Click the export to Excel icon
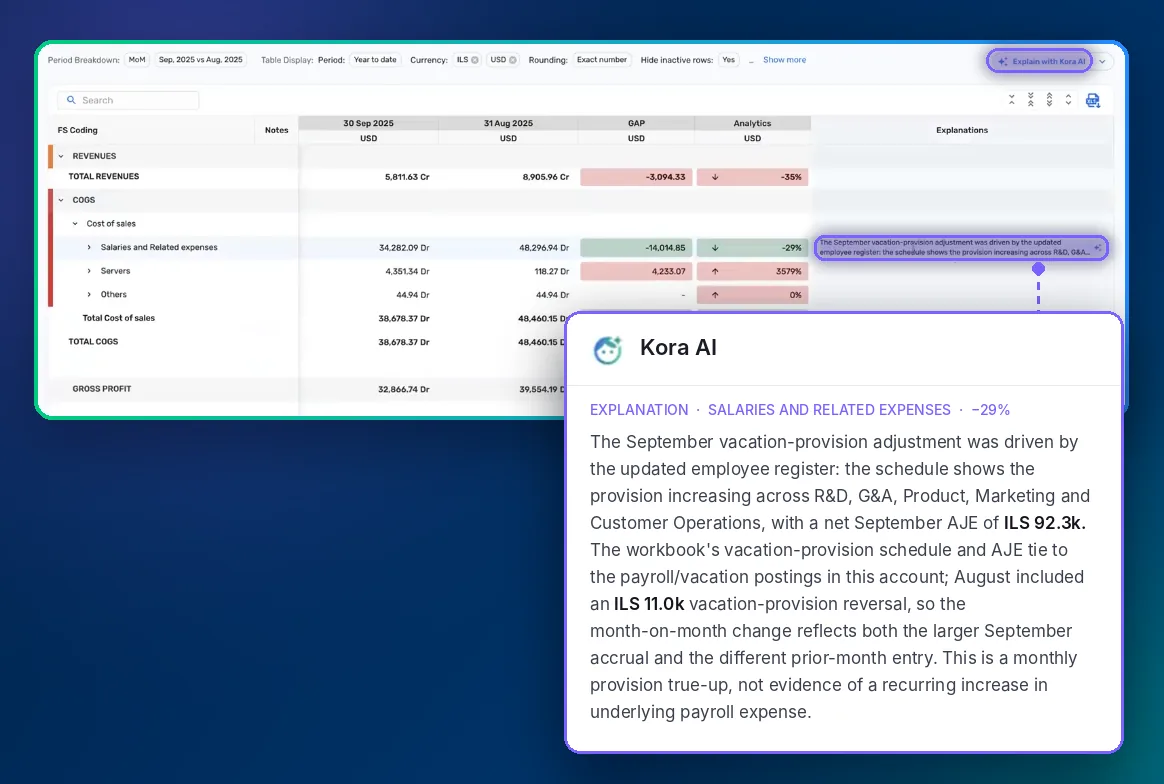The width and height of the screenshot is (1164, 784). tap(1093, 100)
